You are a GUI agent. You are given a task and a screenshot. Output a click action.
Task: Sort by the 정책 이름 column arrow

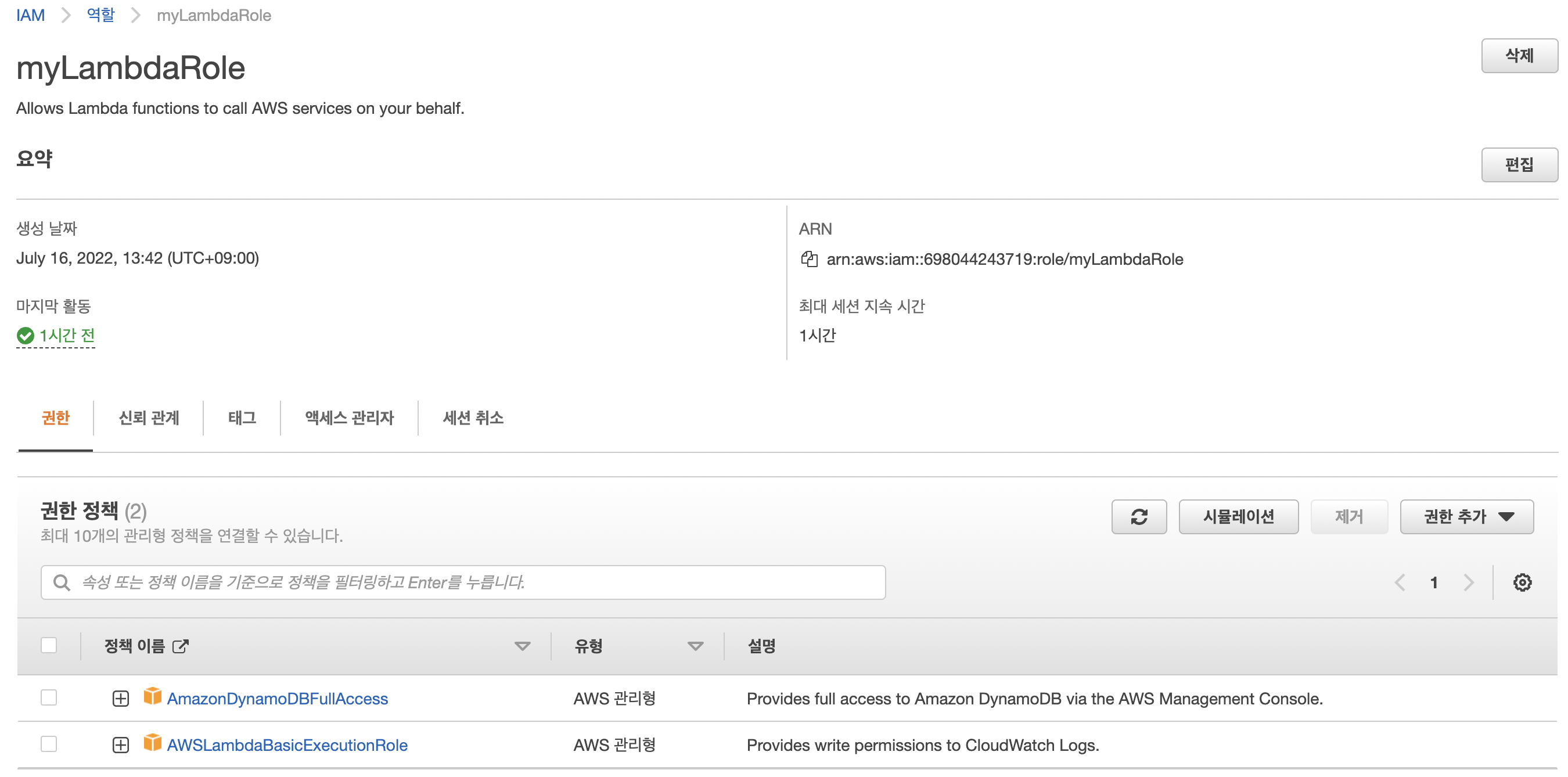522,646
